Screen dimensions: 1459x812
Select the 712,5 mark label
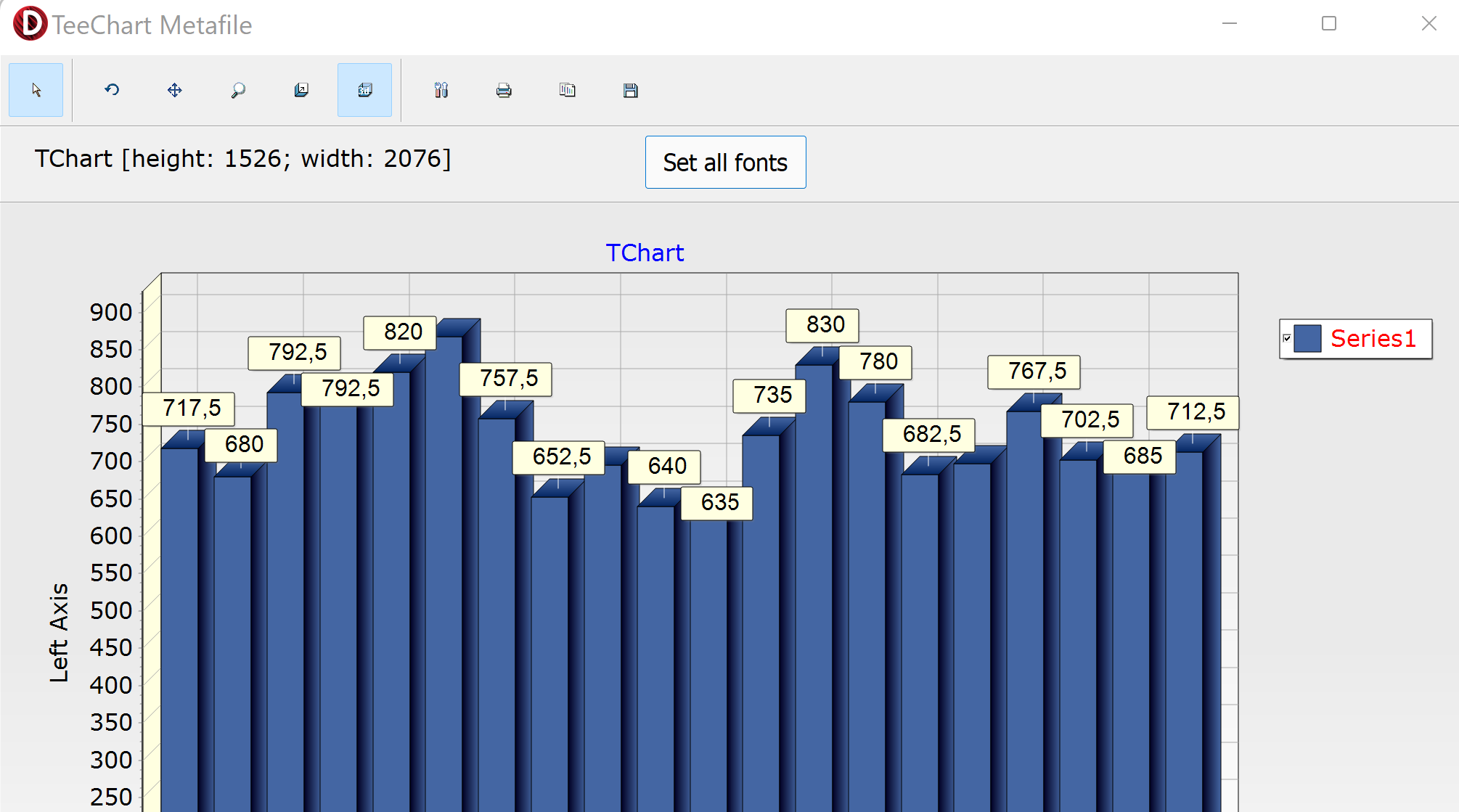(1193, 412)
